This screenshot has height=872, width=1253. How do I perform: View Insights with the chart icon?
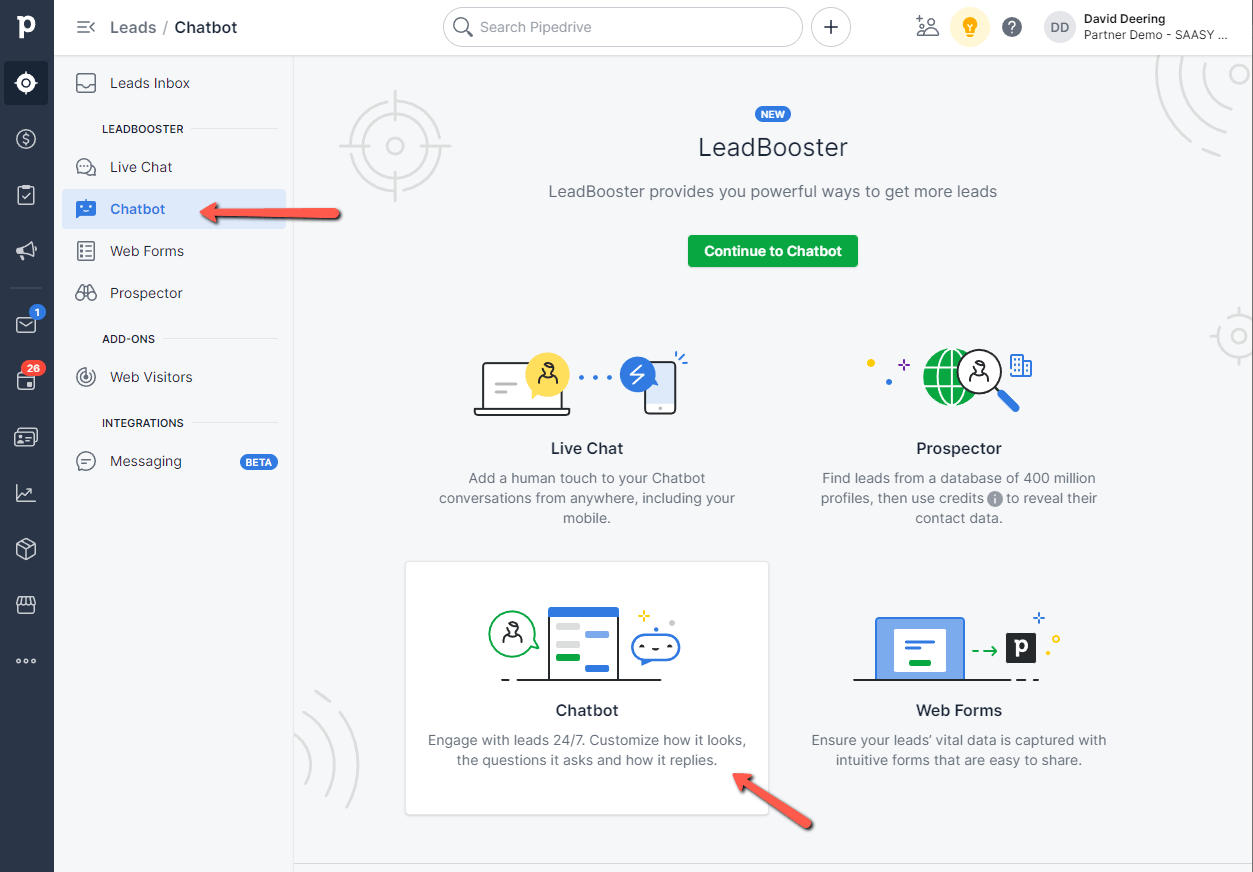click(x=26, y=492)
